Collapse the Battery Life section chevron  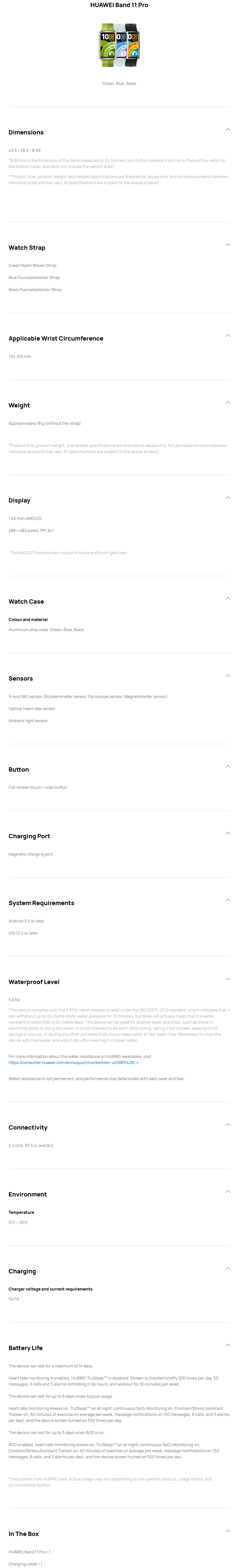pos(227,1345)
